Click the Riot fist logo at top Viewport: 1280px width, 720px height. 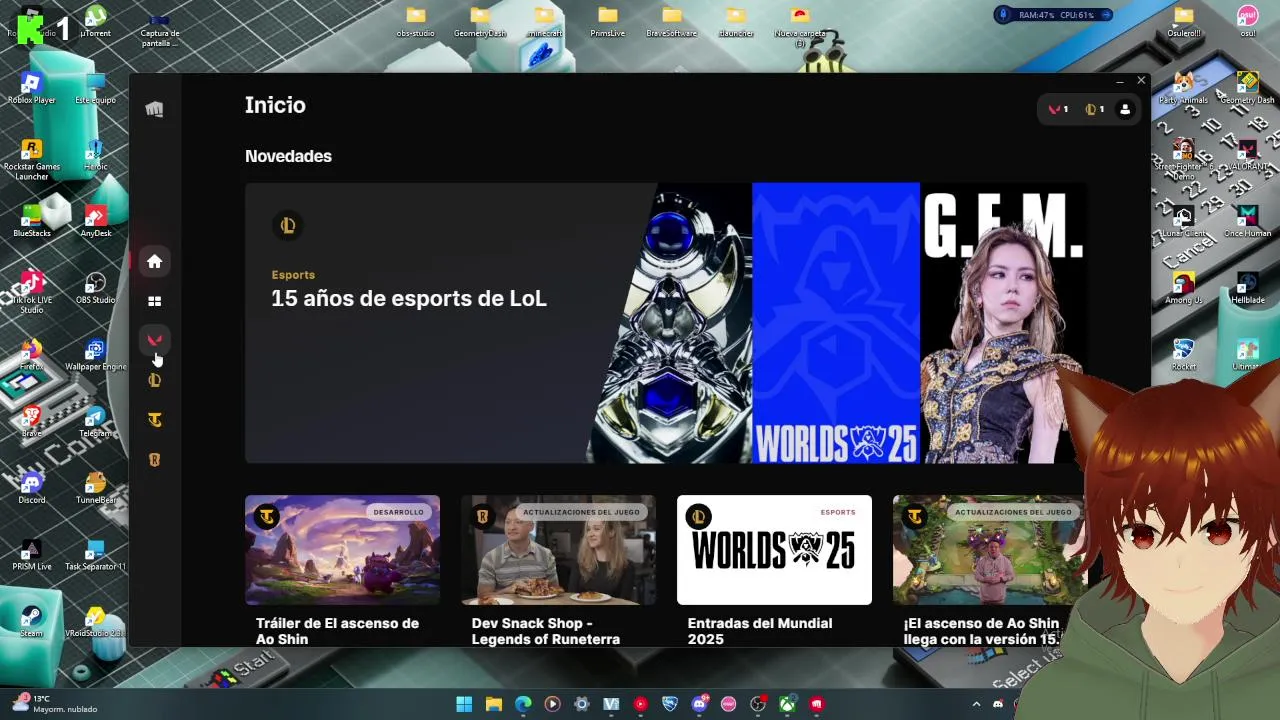click(x=154, y=109)
